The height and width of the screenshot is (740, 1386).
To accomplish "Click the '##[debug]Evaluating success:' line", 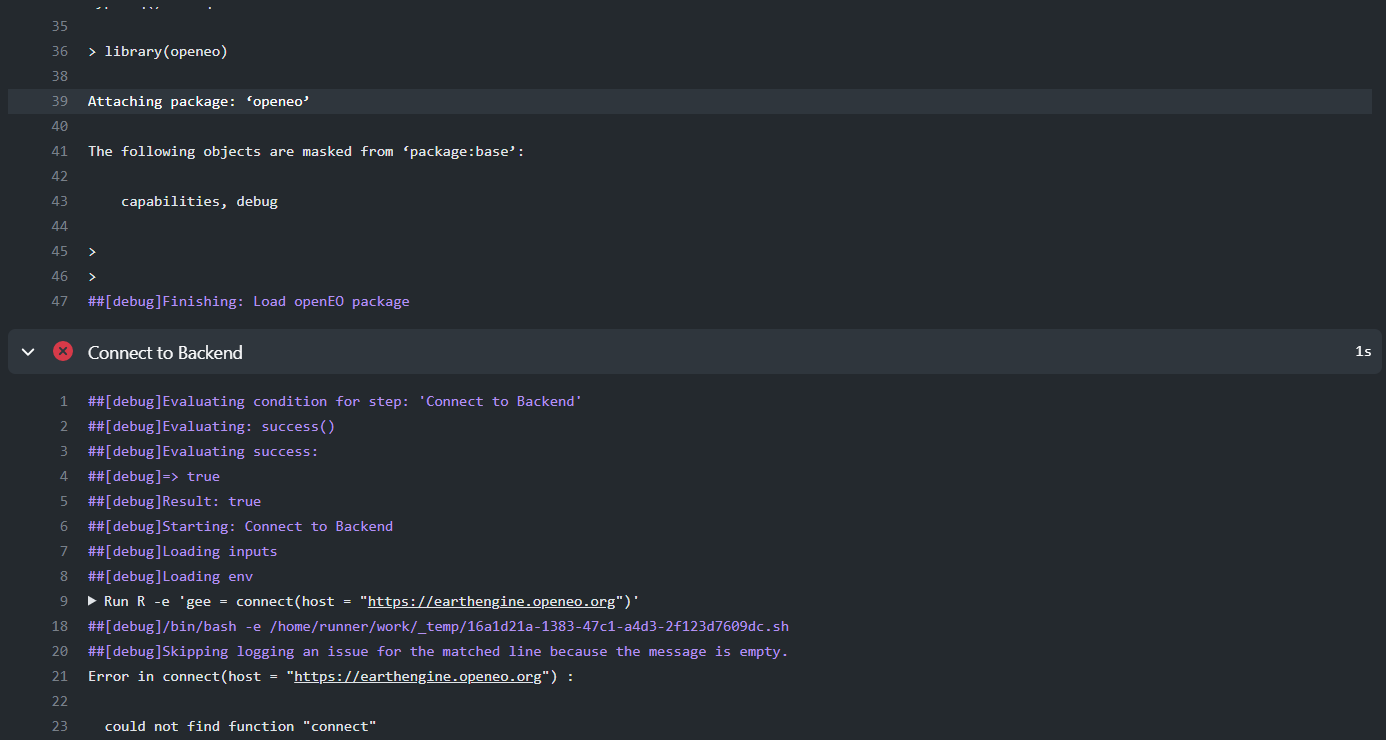I will point(203,451).
